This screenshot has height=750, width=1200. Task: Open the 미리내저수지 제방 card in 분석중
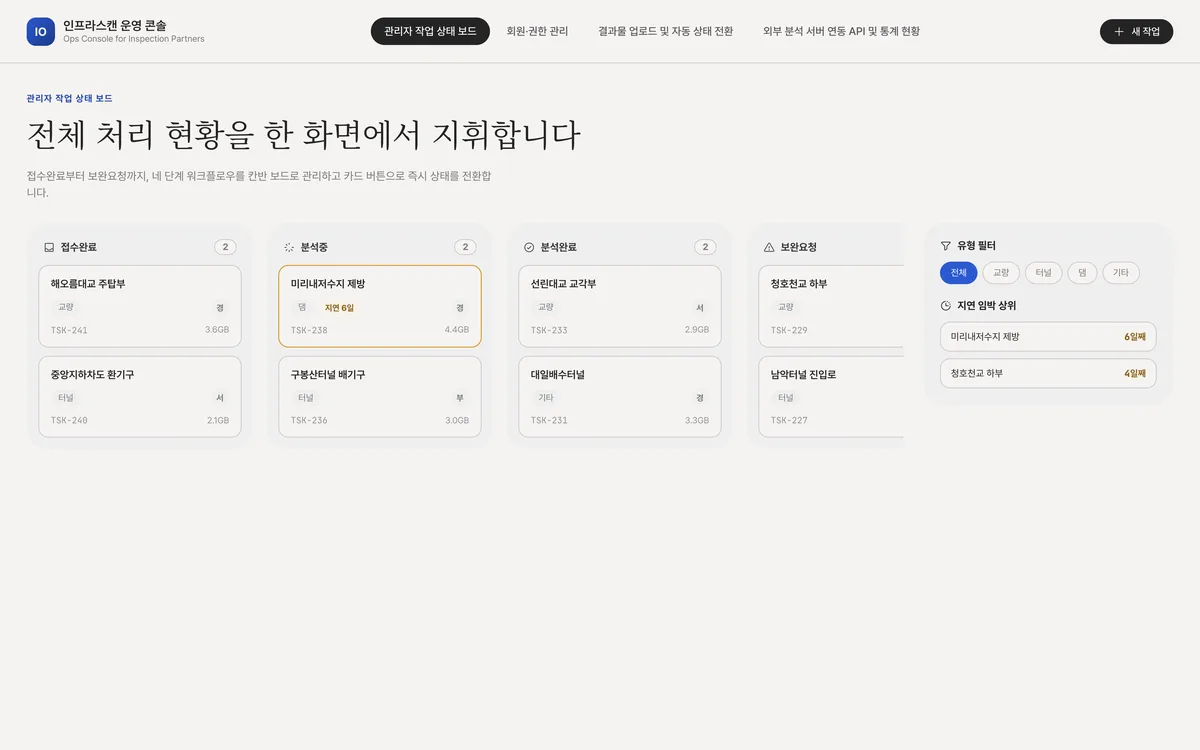click(x=380, y=306)
